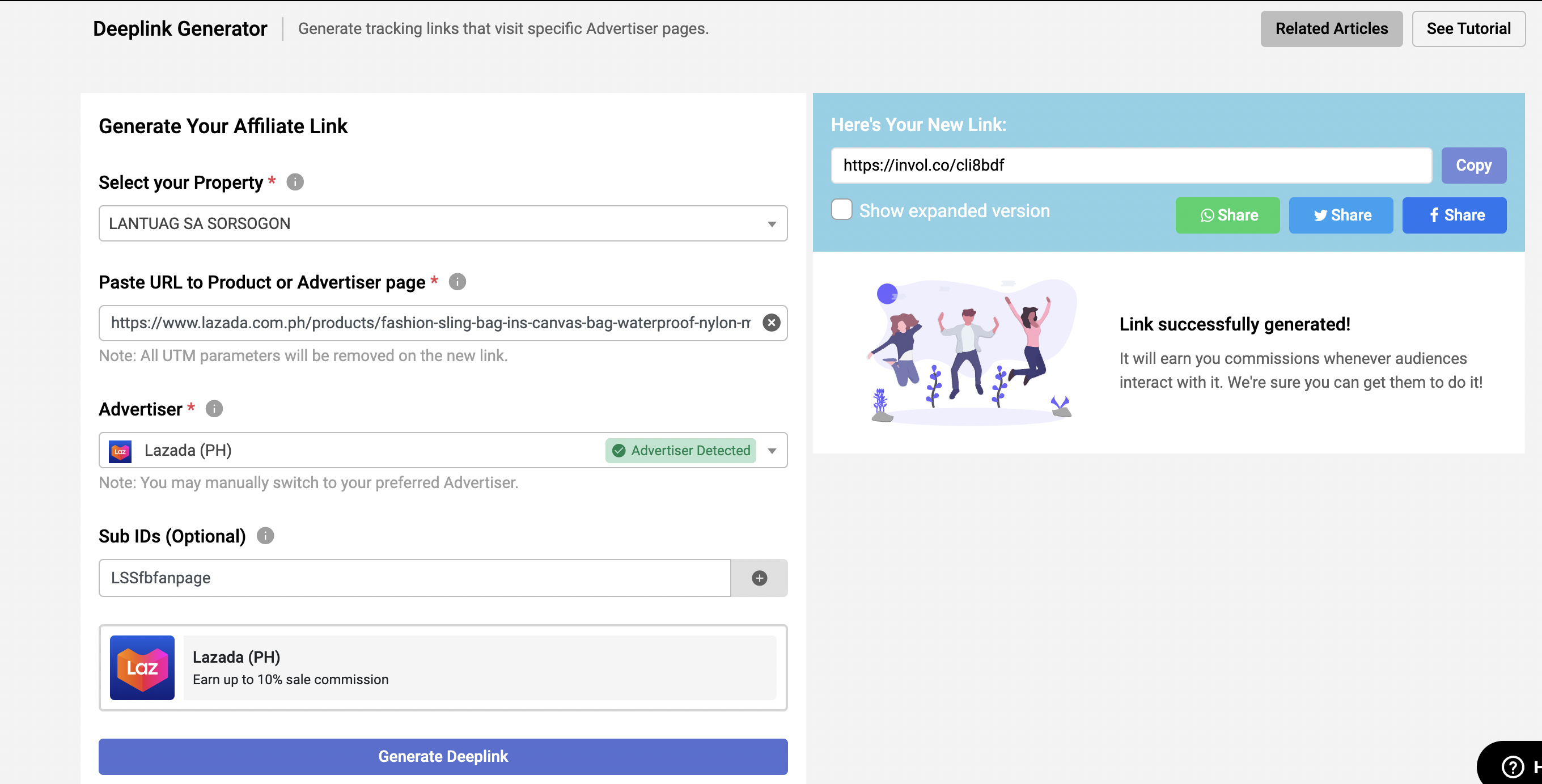Click info icon beside Select your Property
The width and height of the screenshot is (1542, 784).
(295, 182)
